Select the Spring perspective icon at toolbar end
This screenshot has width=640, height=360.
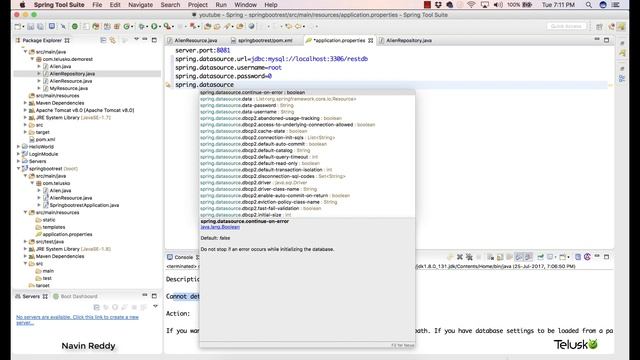click(x=621, y=27)
